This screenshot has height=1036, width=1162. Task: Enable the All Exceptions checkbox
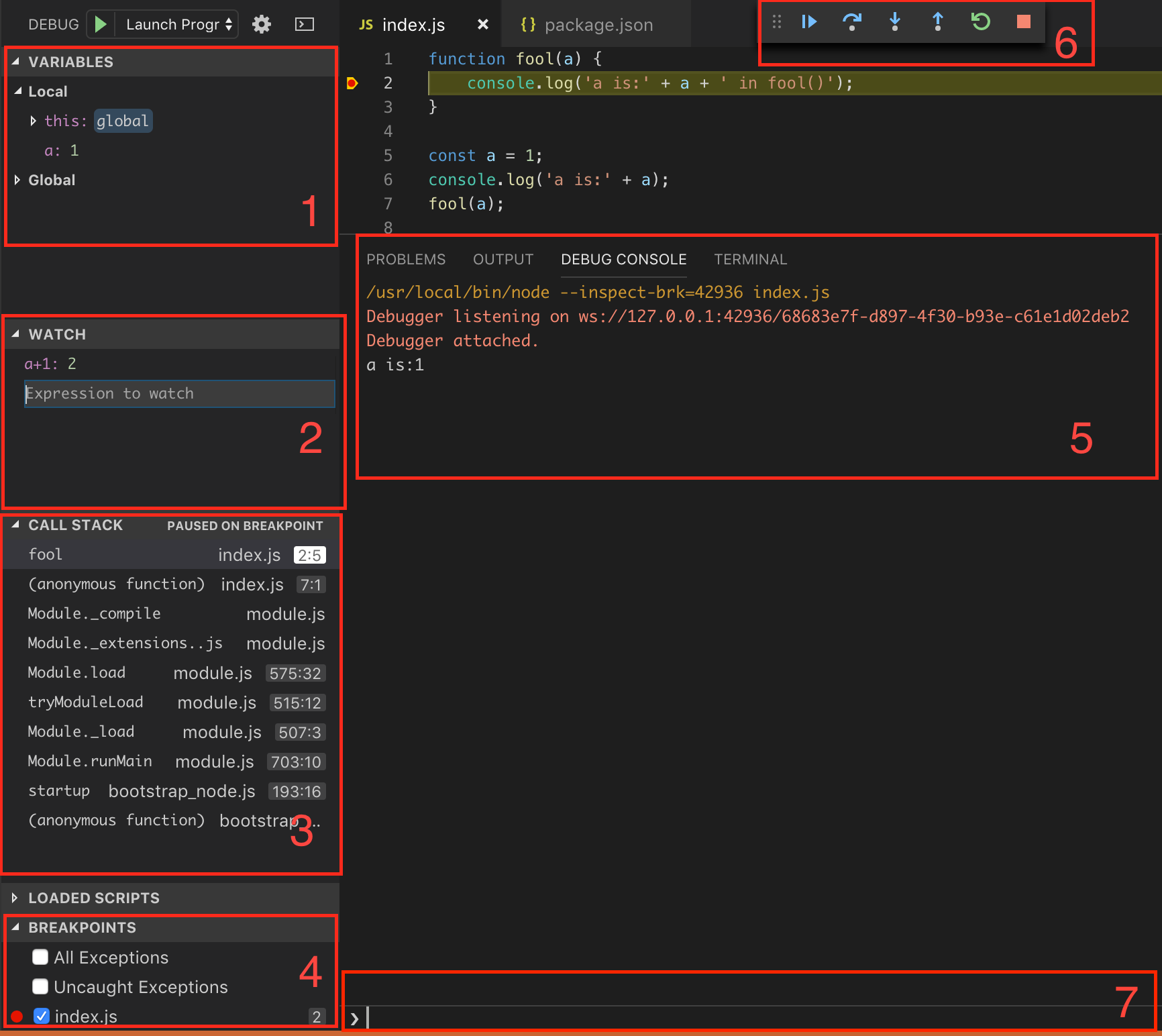(40, 957)
